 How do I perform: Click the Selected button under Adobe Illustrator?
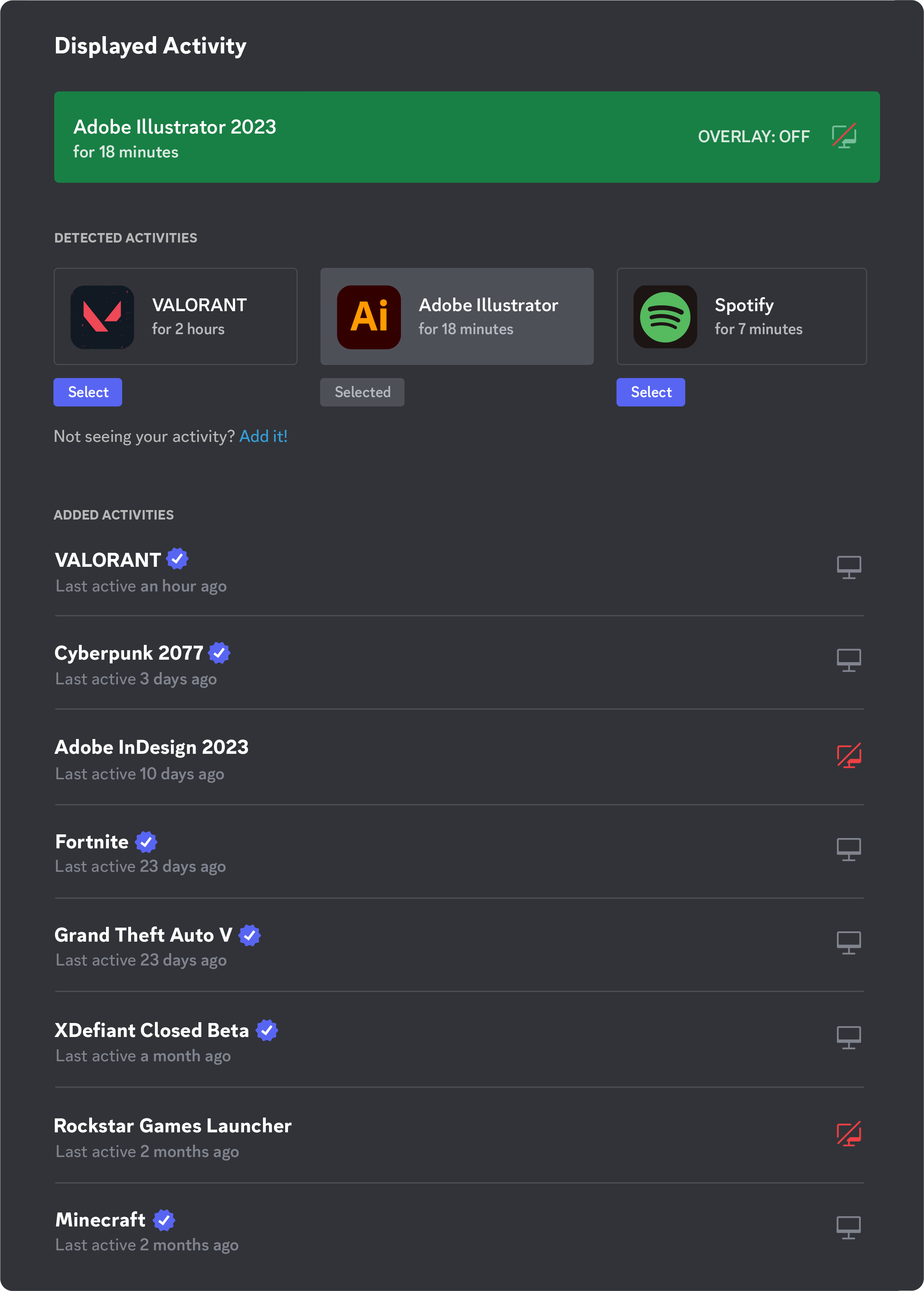point(362,392)
